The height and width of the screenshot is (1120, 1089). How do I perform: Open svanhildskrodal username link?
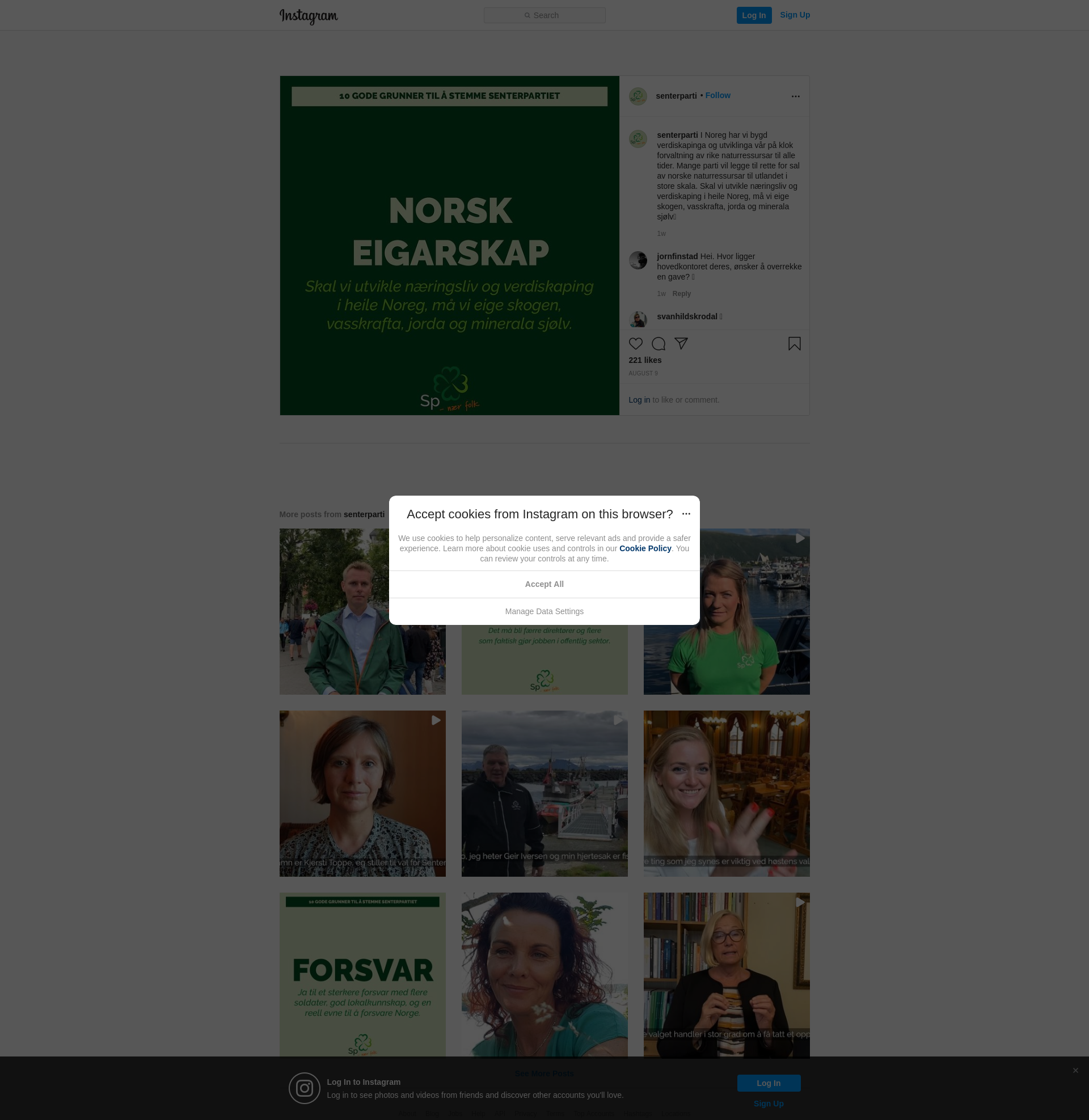[x=687, y=317]
